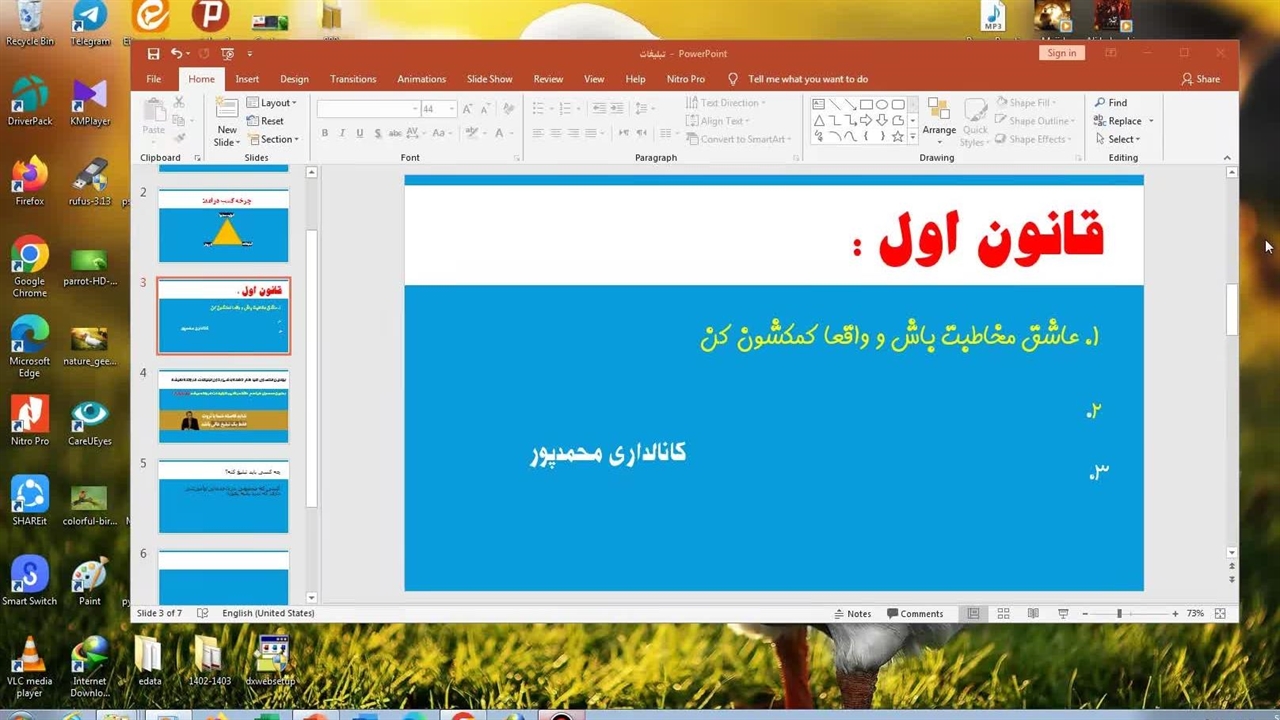Select slide 4 thumbnail in slide panel

pos(223,407)
